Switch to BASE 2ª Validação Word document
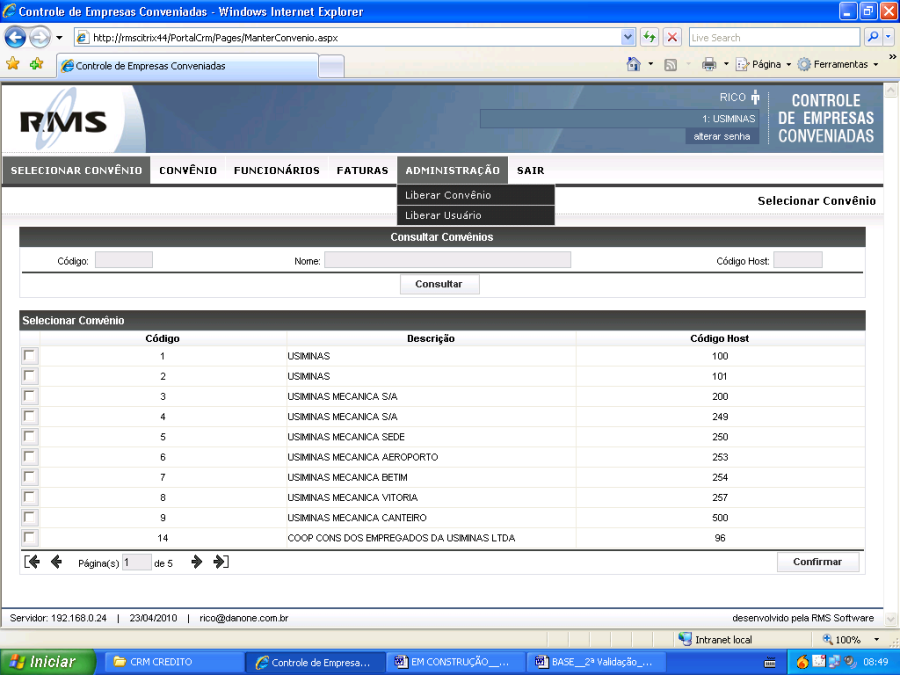Screen dimensions: 900x675 [597, 662]
